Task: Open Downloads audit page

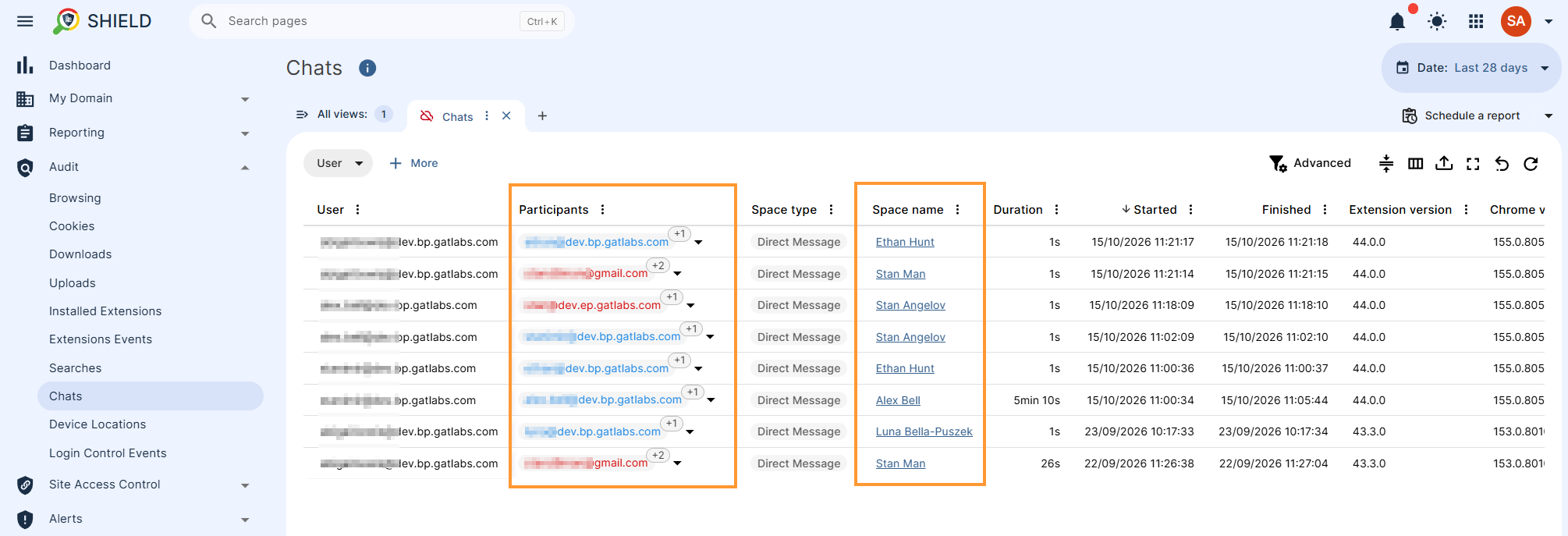Action: pyautogui.click(x=80, y=254)
